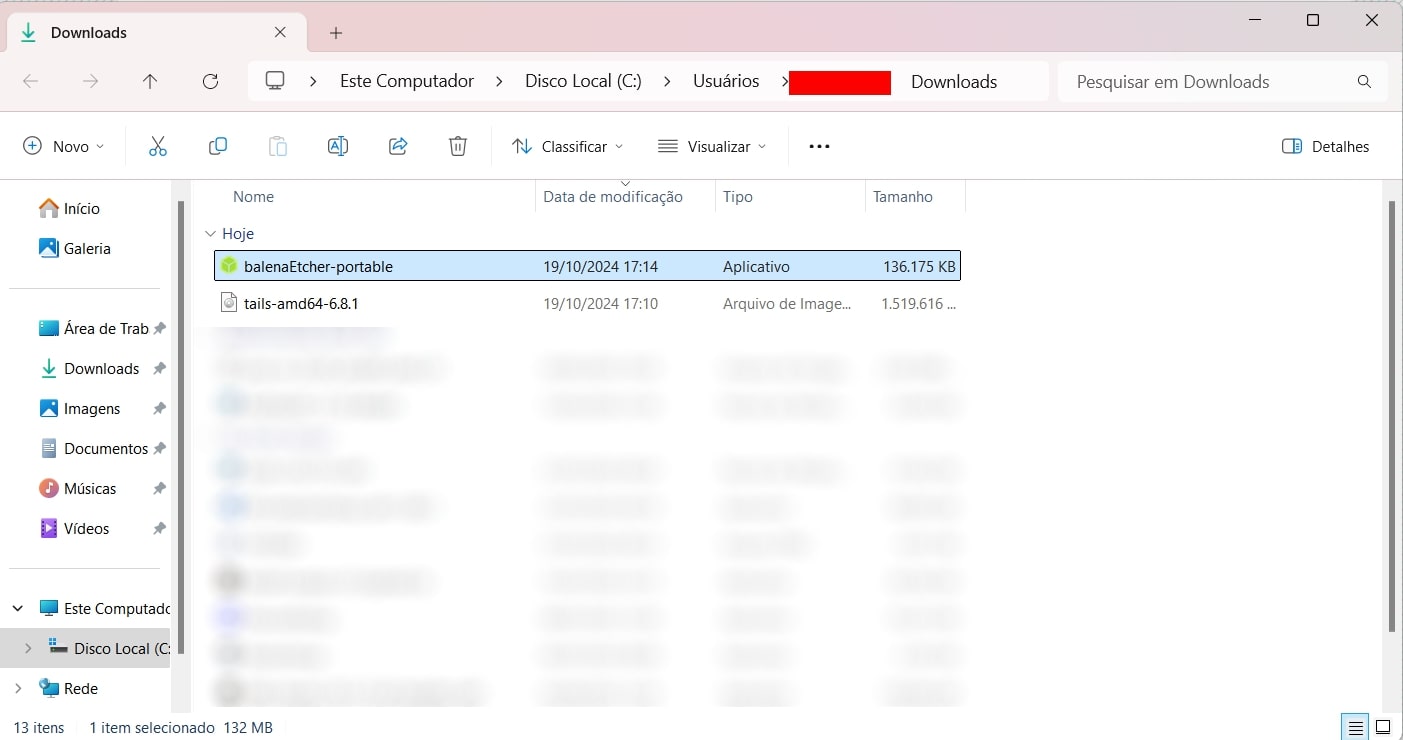The width and height of the screenshot is (1403, 740).
Task: Expand the Disco Local (C:) tree node
Action: point(28,648)
